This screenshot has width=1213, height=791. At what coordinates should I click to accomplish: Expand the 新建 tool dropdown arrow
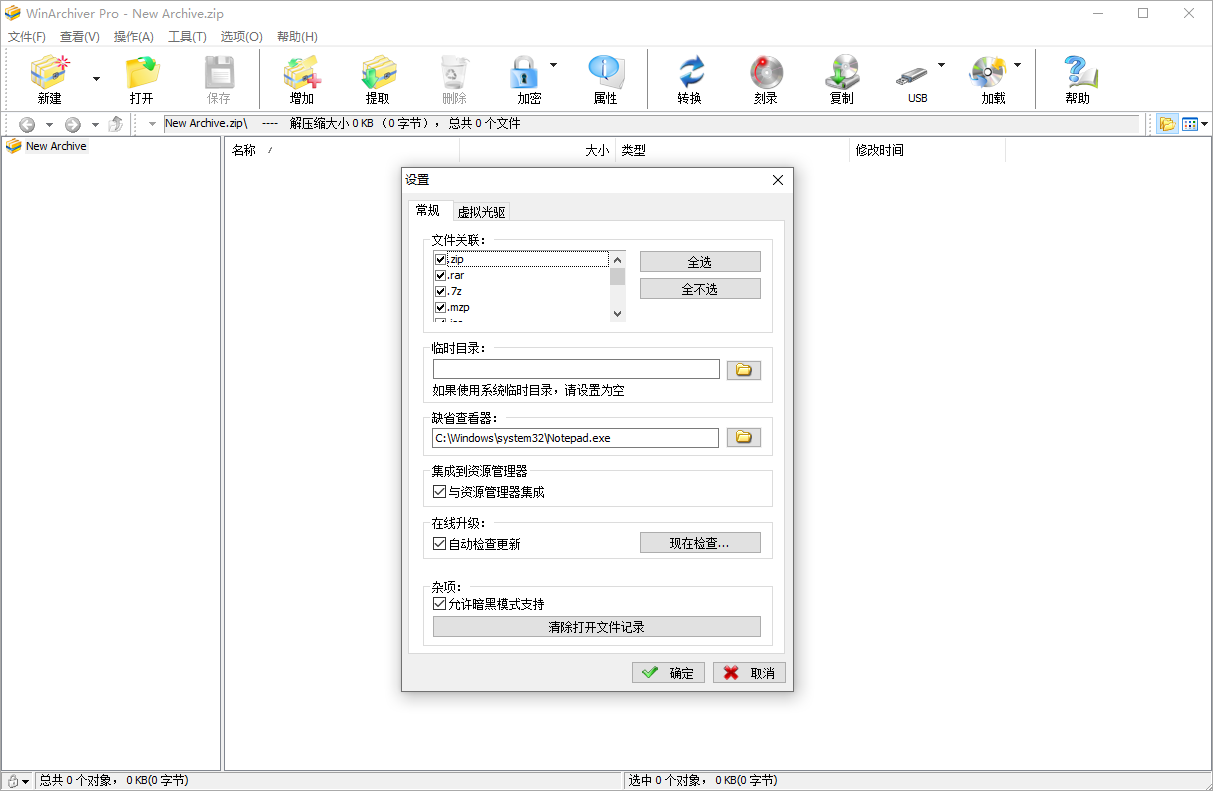pyautogui.click(x=95, y=79)
